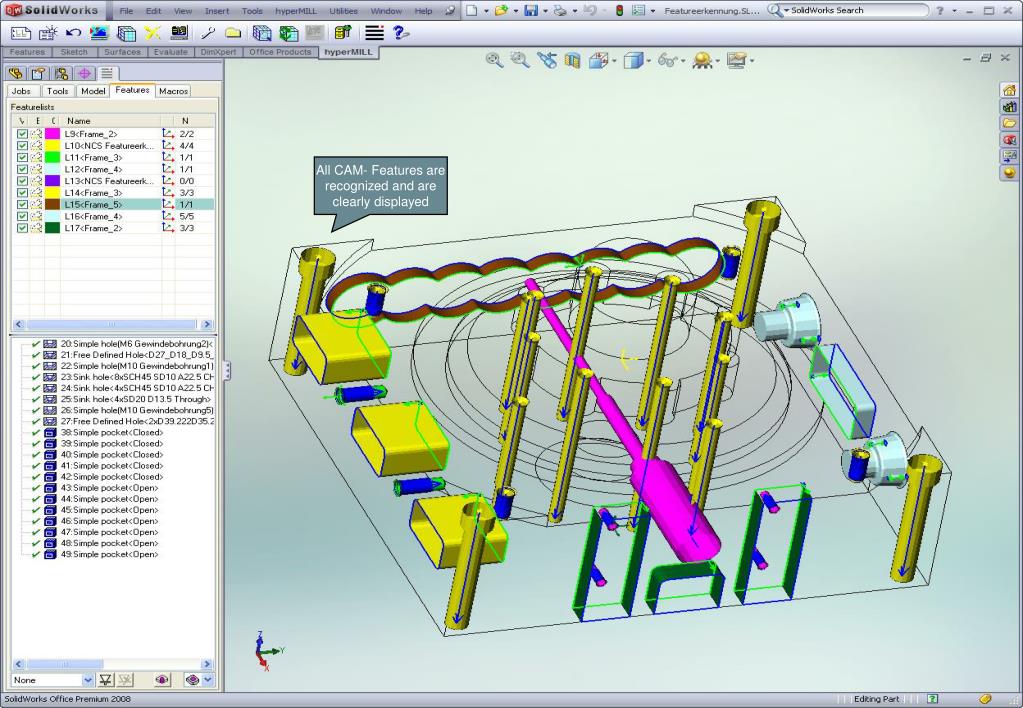The width and height of the screenshot is (1023, 708).
Task: Select feature 25:Sink hole<4xSD20 D13.5 Through>
Action: (x=136, y=399)
